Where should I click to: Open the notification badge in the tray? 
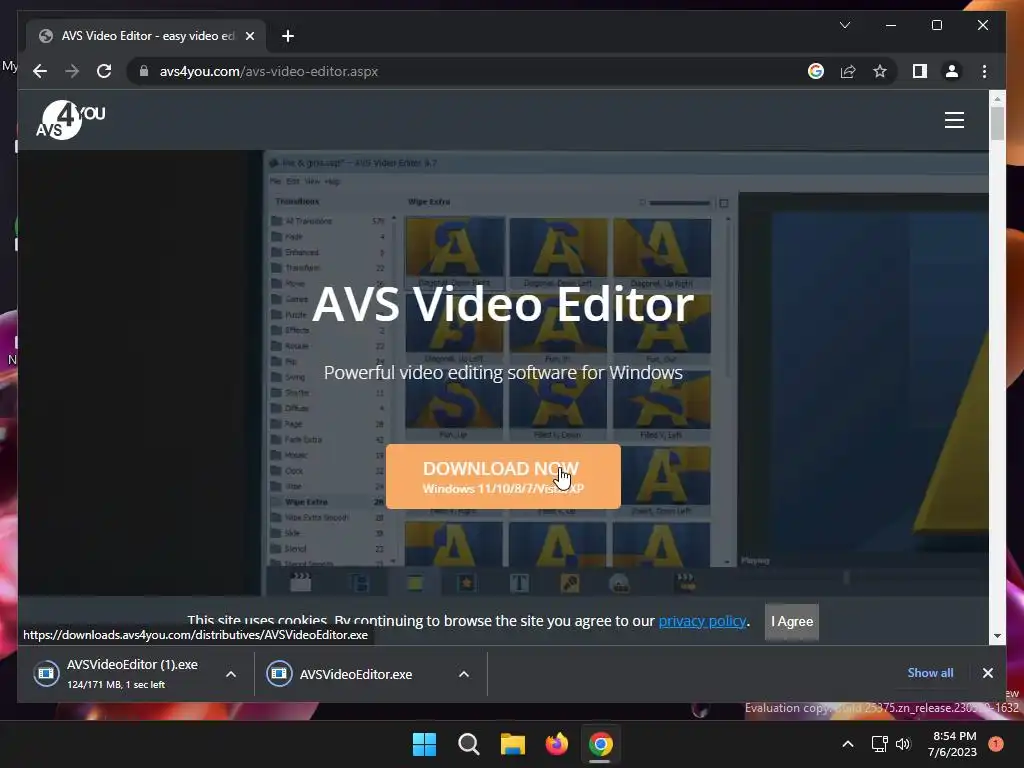pos(995,743)
